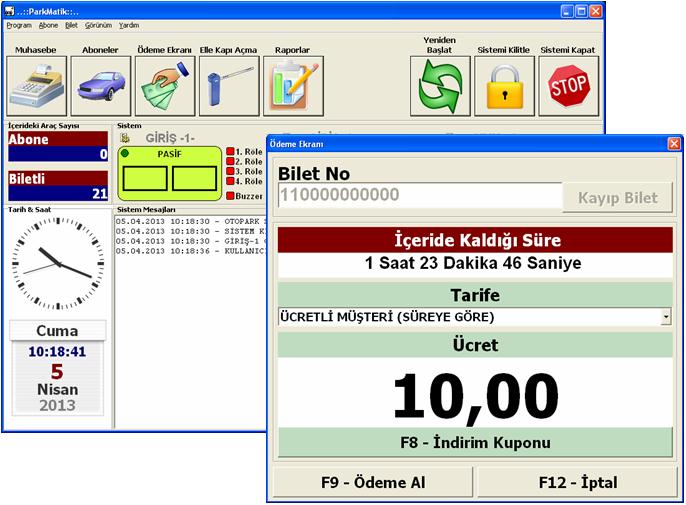Image resolution: width=686 pixels, height=505 pixels.
Task: Open the Yardım menu
Action: 129,24
